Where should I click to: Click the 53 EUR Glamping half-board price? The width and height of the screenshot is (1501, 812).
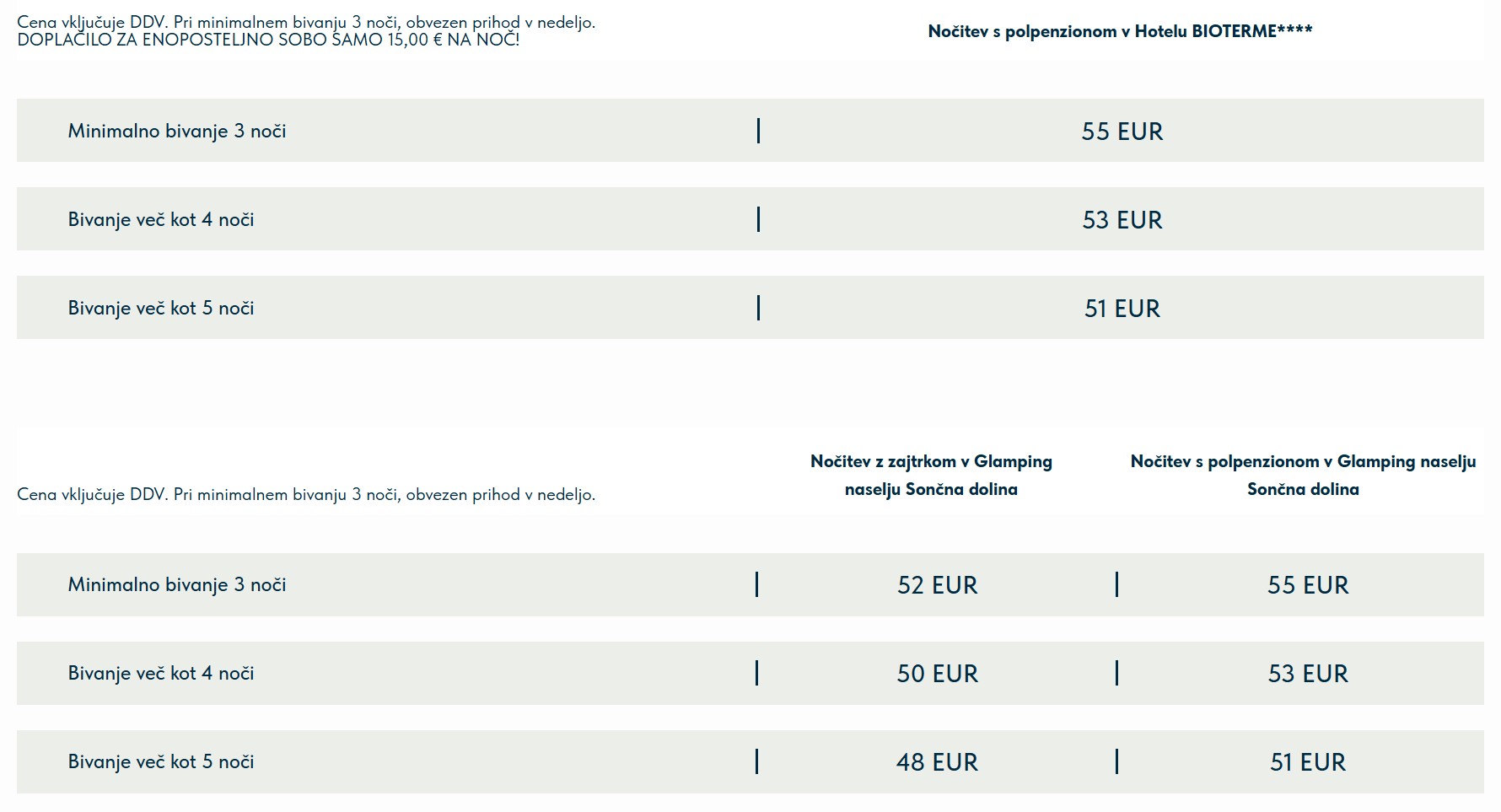pyautogui.click(x=1308, y=674)
